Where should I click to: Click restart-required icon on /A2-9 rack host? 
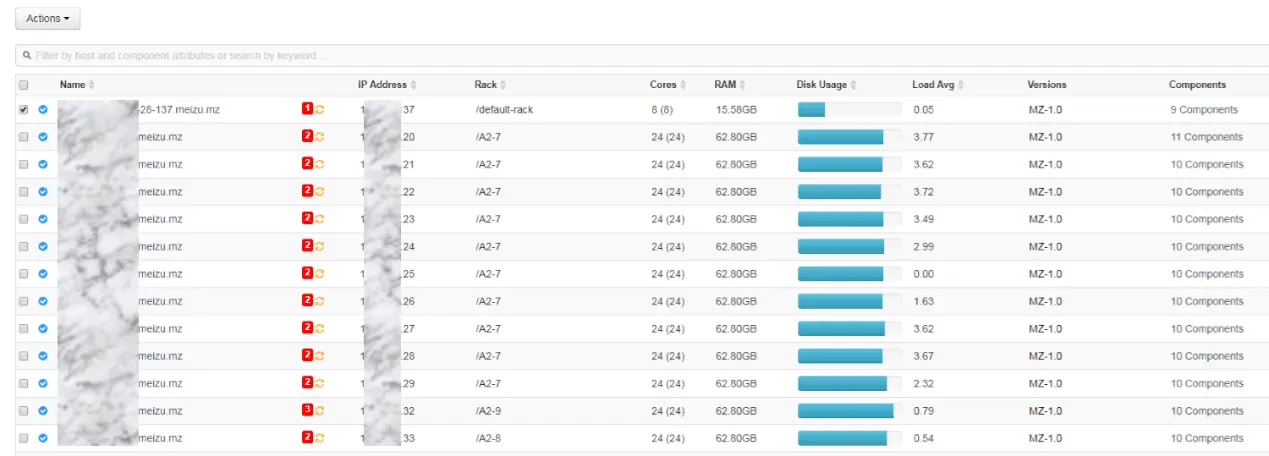pyautogui.click(x=320, y=410)
